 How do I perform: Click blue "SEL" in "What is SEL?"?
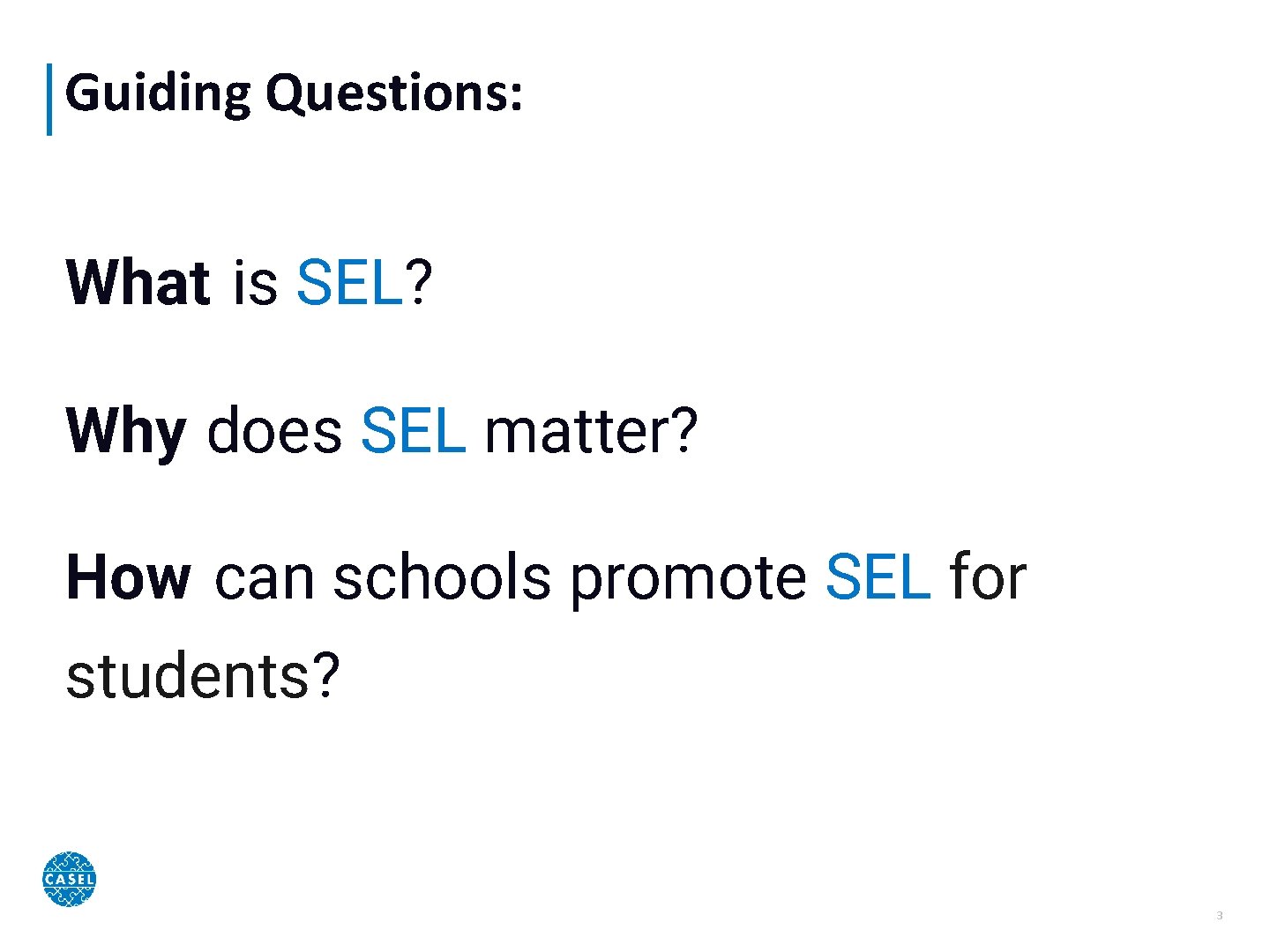click(349, 283)
